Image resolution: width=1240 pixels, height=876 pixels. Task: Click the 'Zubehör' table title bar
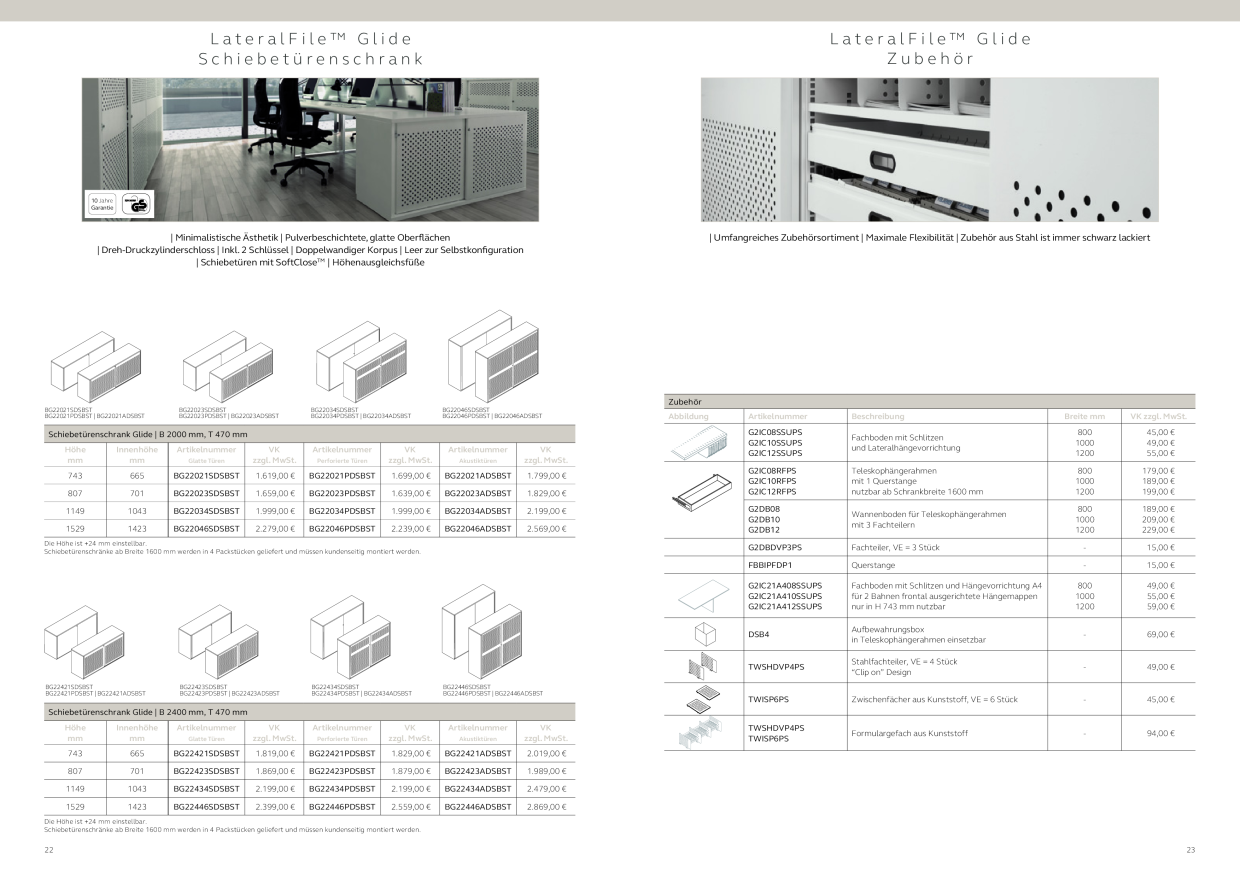point(930,401)
